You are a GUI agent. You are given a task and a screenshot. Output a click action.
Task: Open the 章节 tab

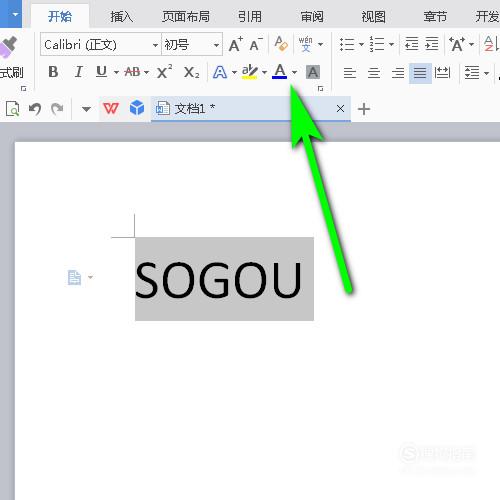pos(435,16)
